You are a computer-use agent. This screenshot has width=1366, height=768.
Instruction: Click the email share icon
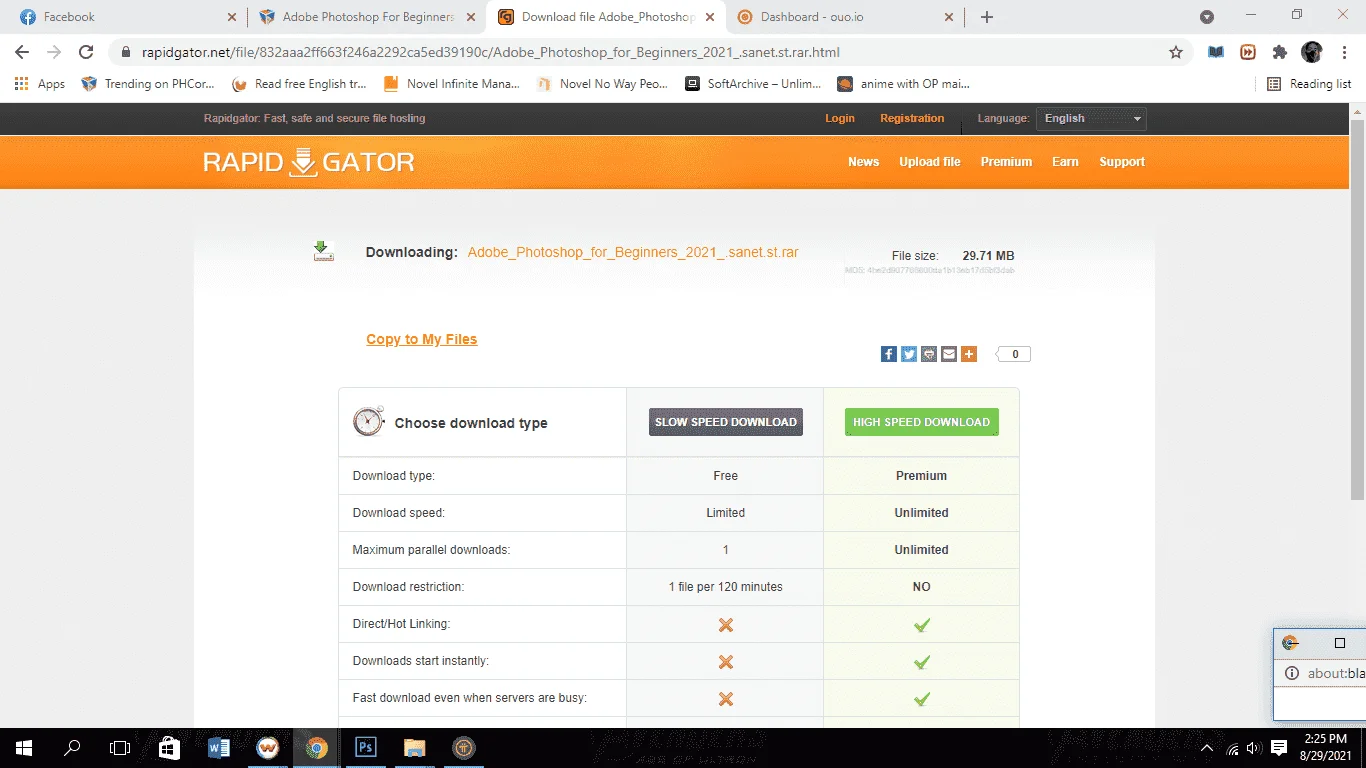point(948,354)
